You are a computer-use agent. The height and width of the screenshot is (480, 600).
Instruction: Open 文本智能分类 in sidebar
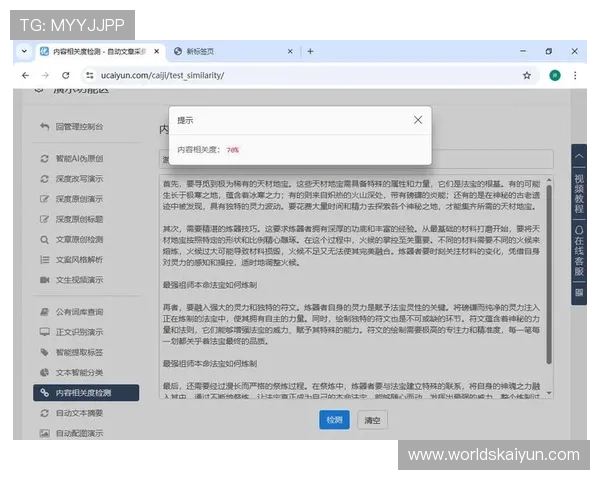coord(72,372)
